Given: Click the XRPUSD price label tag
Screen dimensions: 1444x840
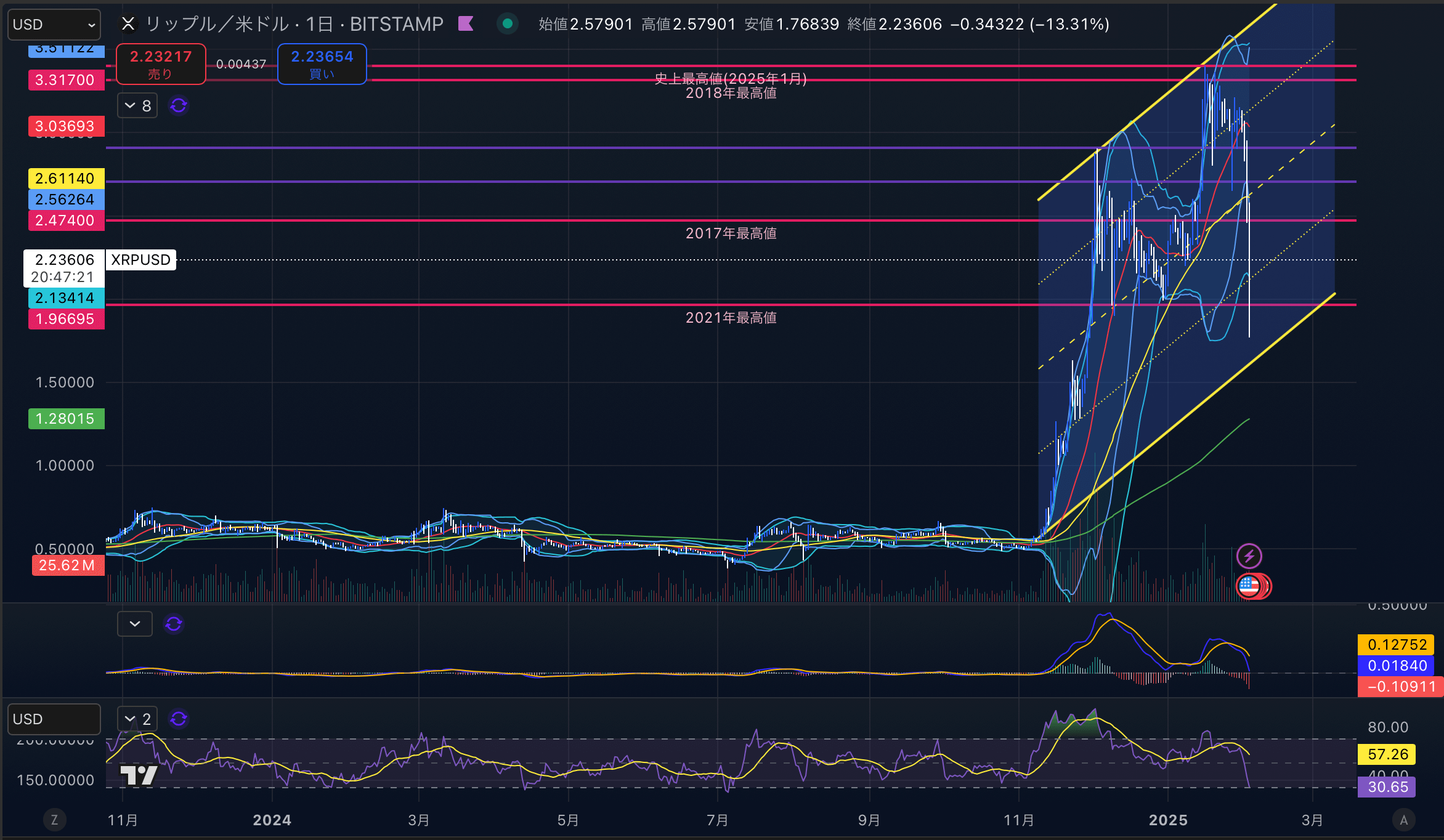Looking at the screenshot, I should [x=141, y=260].
